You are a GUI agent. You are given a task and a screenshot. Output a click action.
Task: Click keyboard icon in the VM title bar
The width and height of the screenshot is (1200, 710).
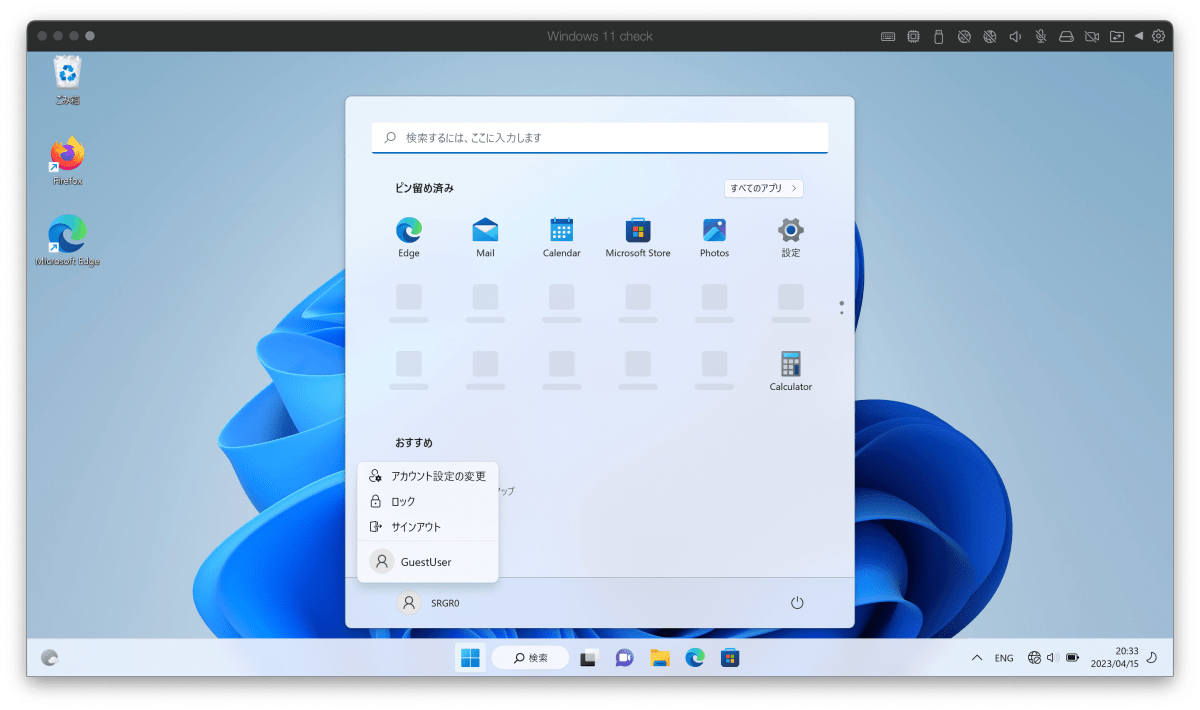[888, 36]
